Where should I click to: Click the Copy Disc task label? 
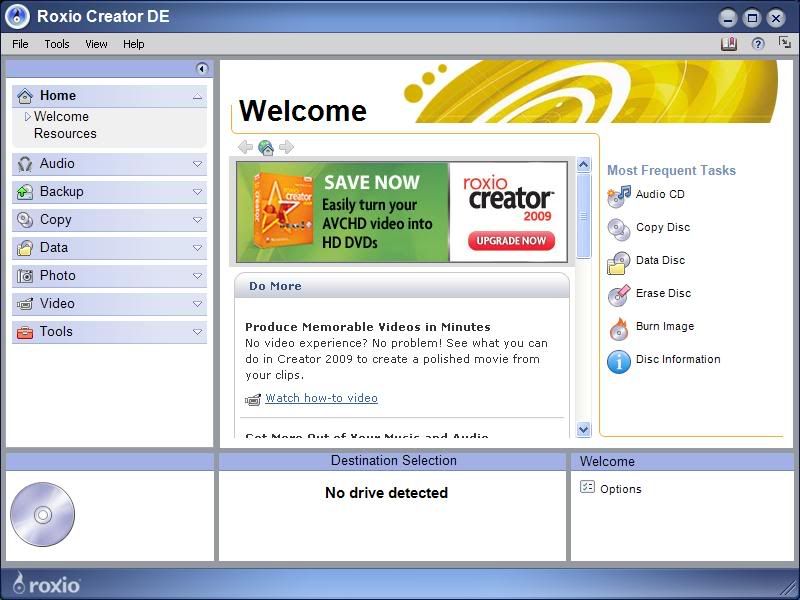pos(663,228)
